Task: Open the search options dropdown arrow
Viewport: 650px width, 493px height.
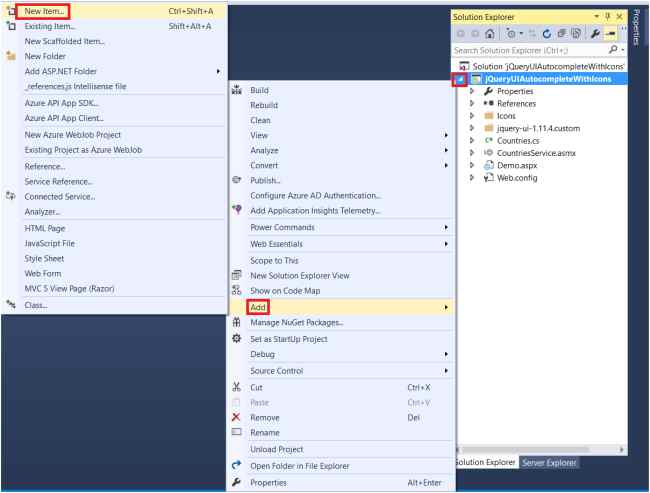Action: [x=623, y=50]
